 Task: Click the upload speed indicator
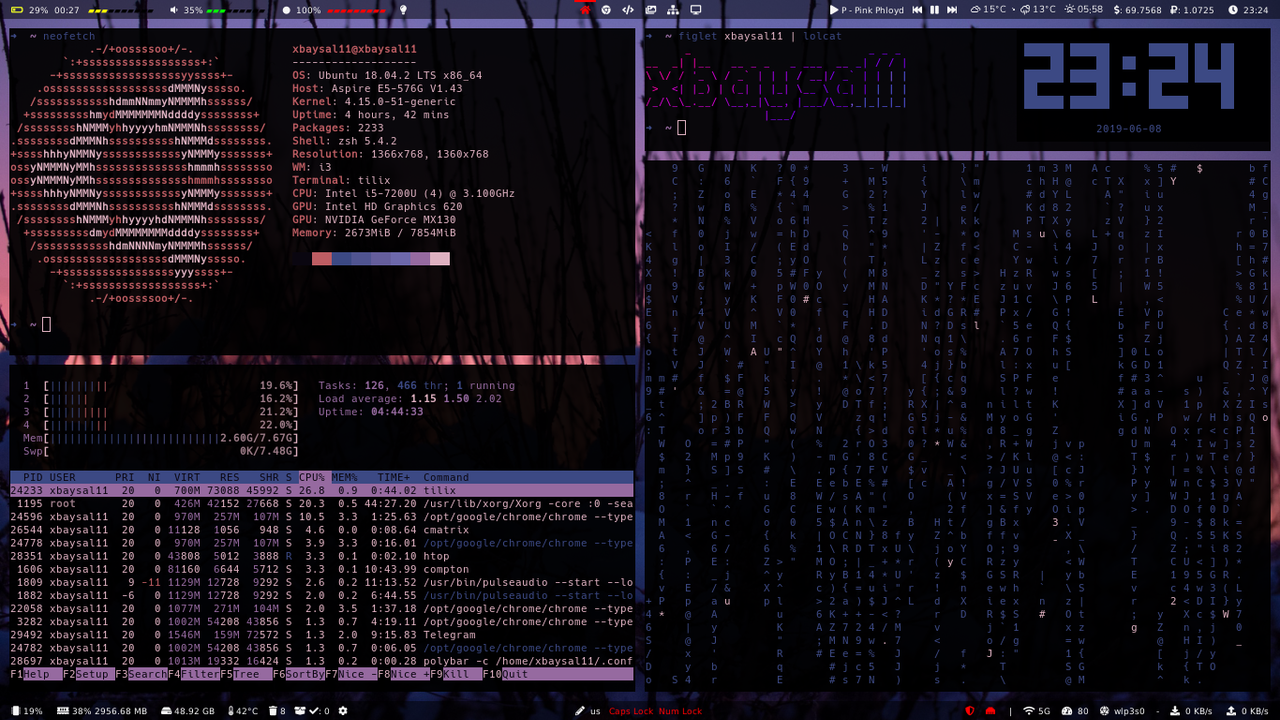[x=1247, y=711]
